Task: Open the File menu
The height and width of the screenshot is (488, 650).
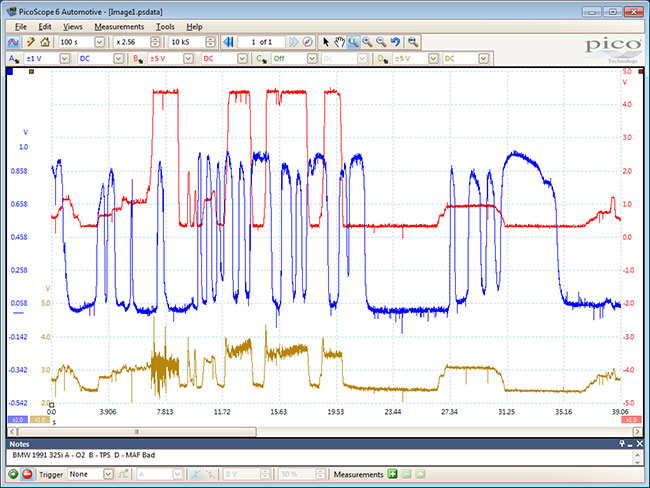Action: [x=21, y=27]
